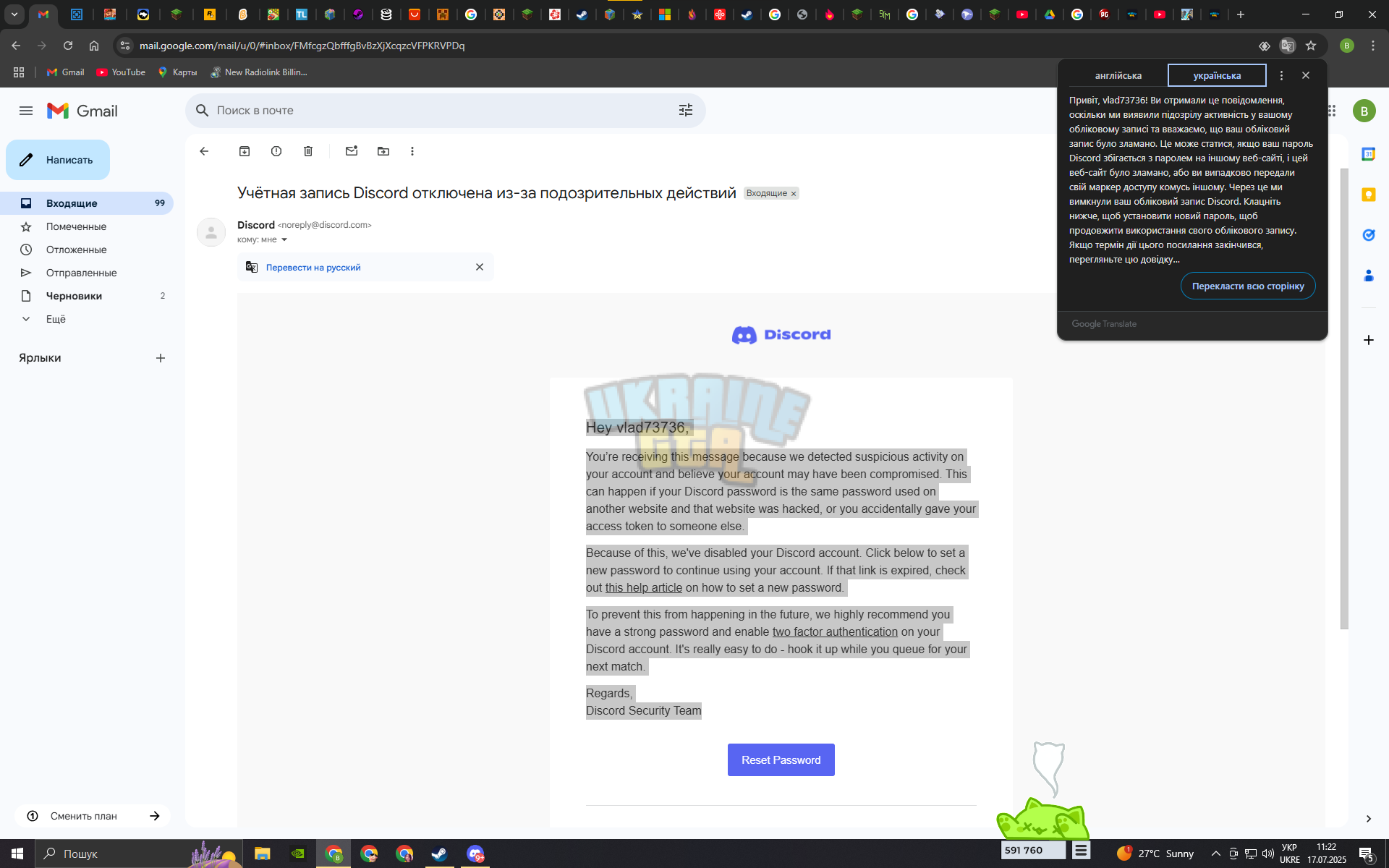This screenshot has width=1389, height=868.
Task: Open the Отложенные snoozed folder
Action: tap(87, 250)
